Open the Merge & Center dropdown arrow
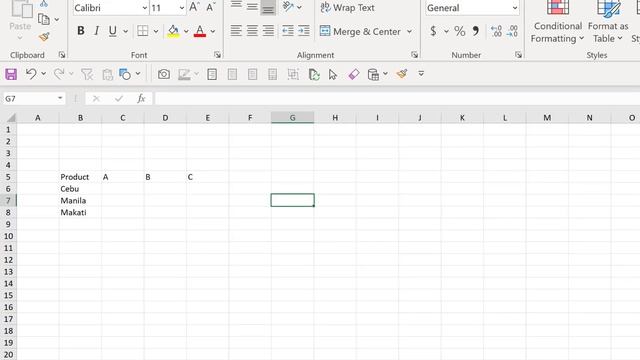 coord(409,31)
